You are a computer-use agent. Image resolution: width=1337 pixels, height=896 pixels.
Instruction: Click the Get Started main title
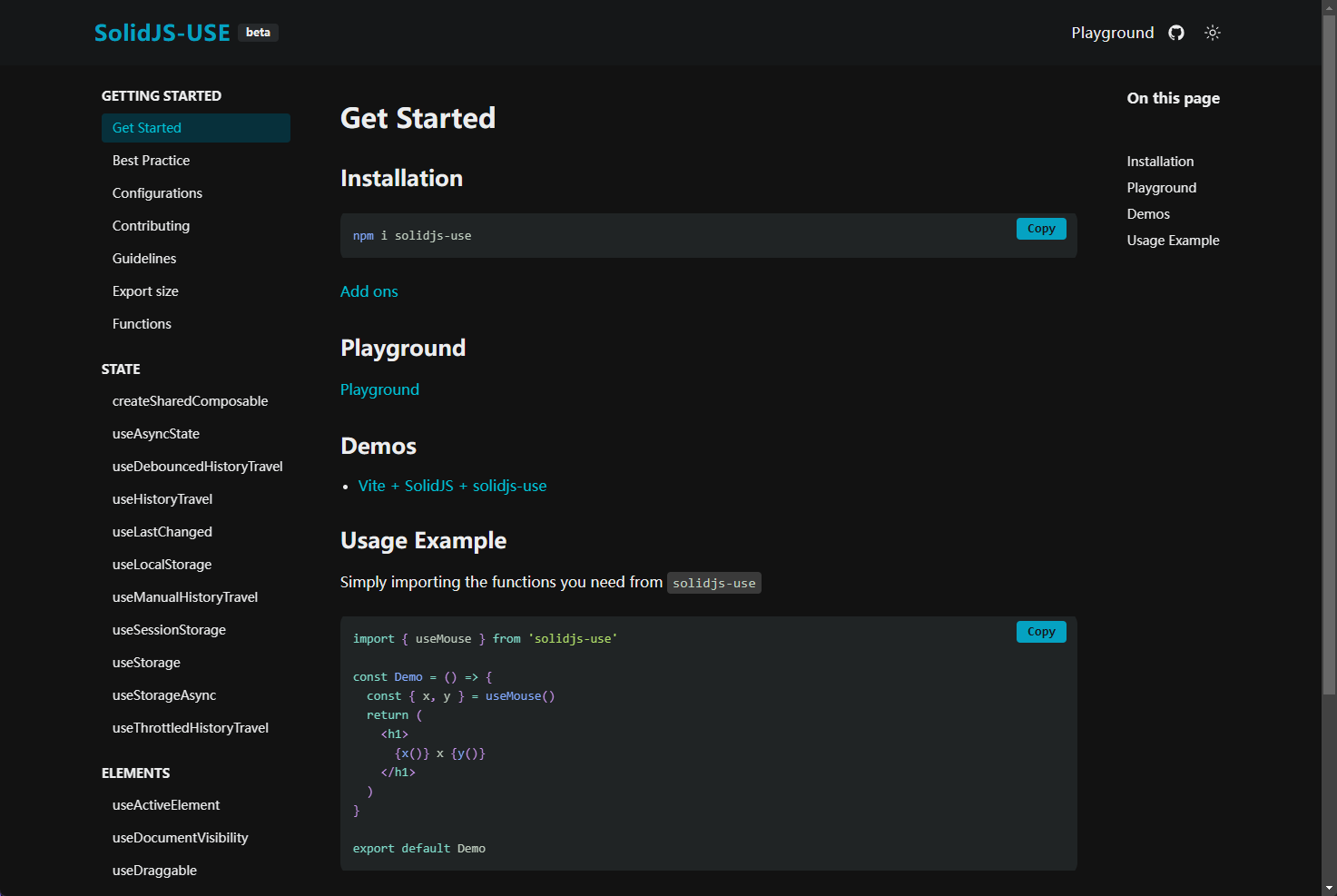418,118
